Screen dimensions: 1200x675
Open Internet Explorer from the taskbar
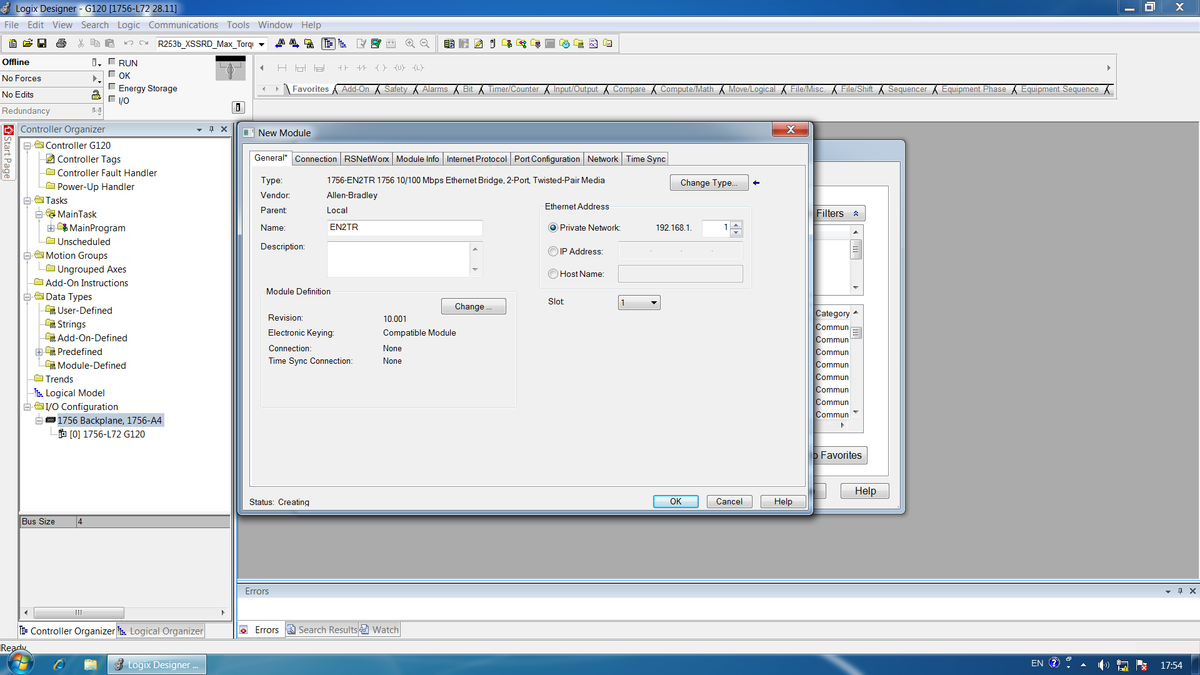[59, 664]
